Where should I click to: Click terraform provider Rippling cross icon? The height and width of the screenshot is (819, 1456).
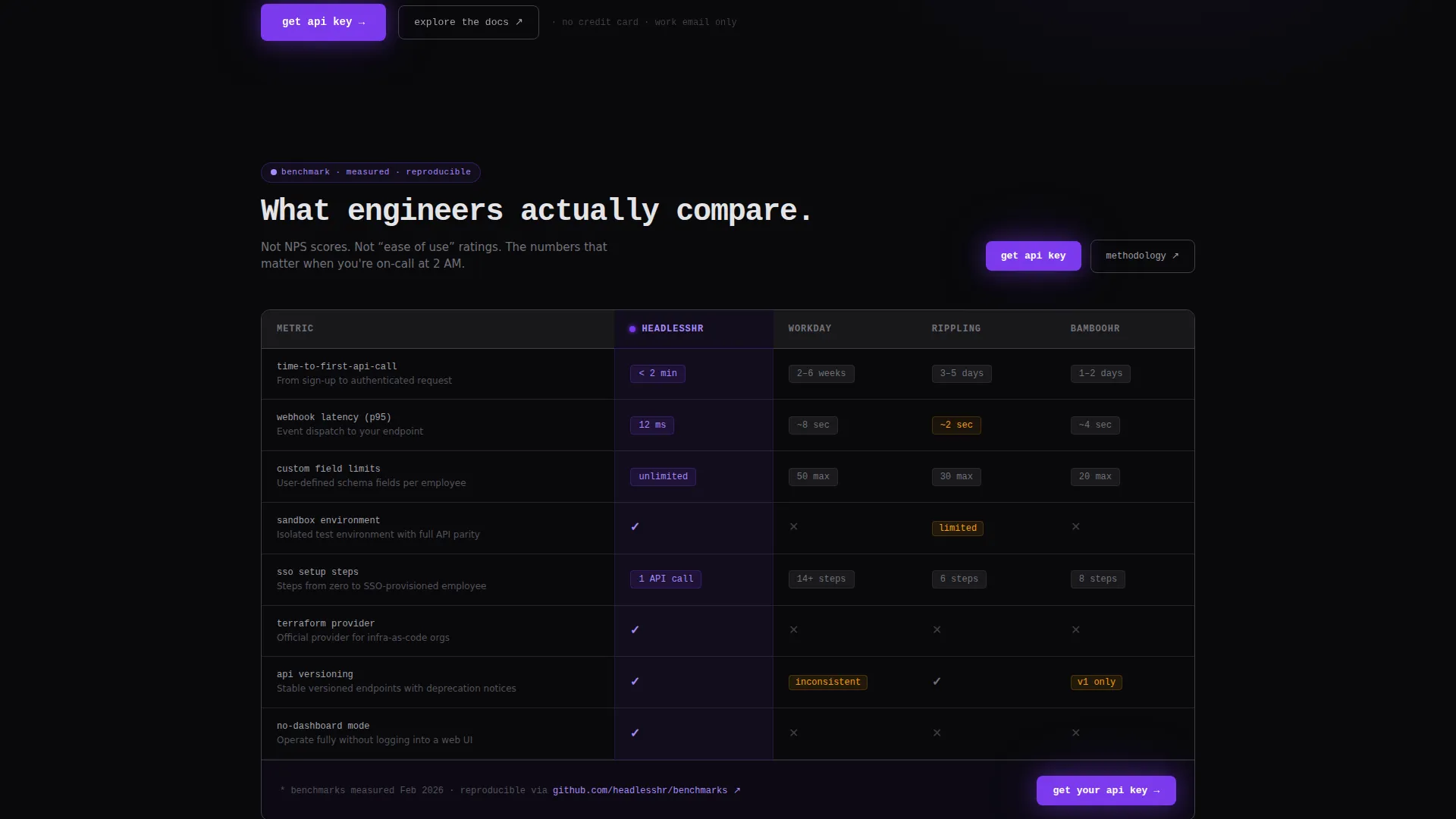937,630
